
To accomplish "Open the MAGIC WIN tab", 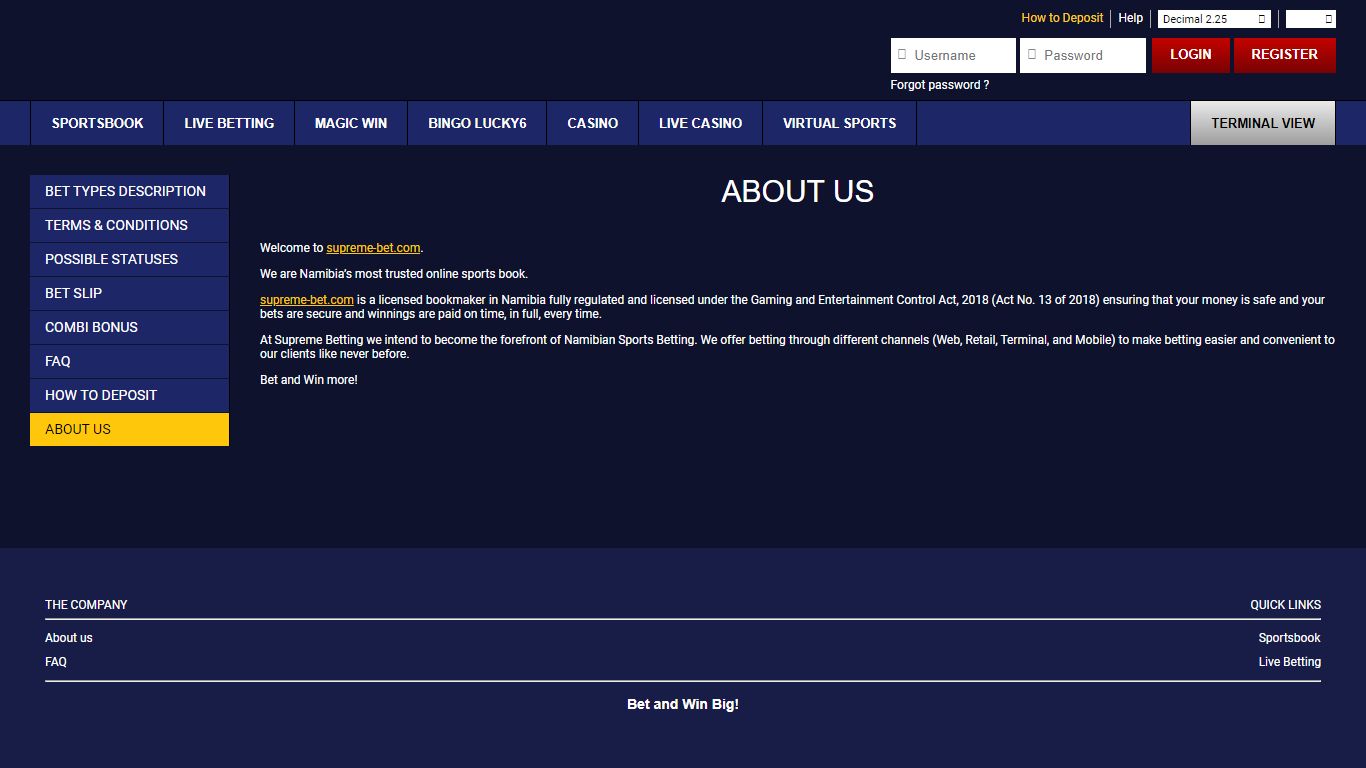I will (x=351, y=123).
